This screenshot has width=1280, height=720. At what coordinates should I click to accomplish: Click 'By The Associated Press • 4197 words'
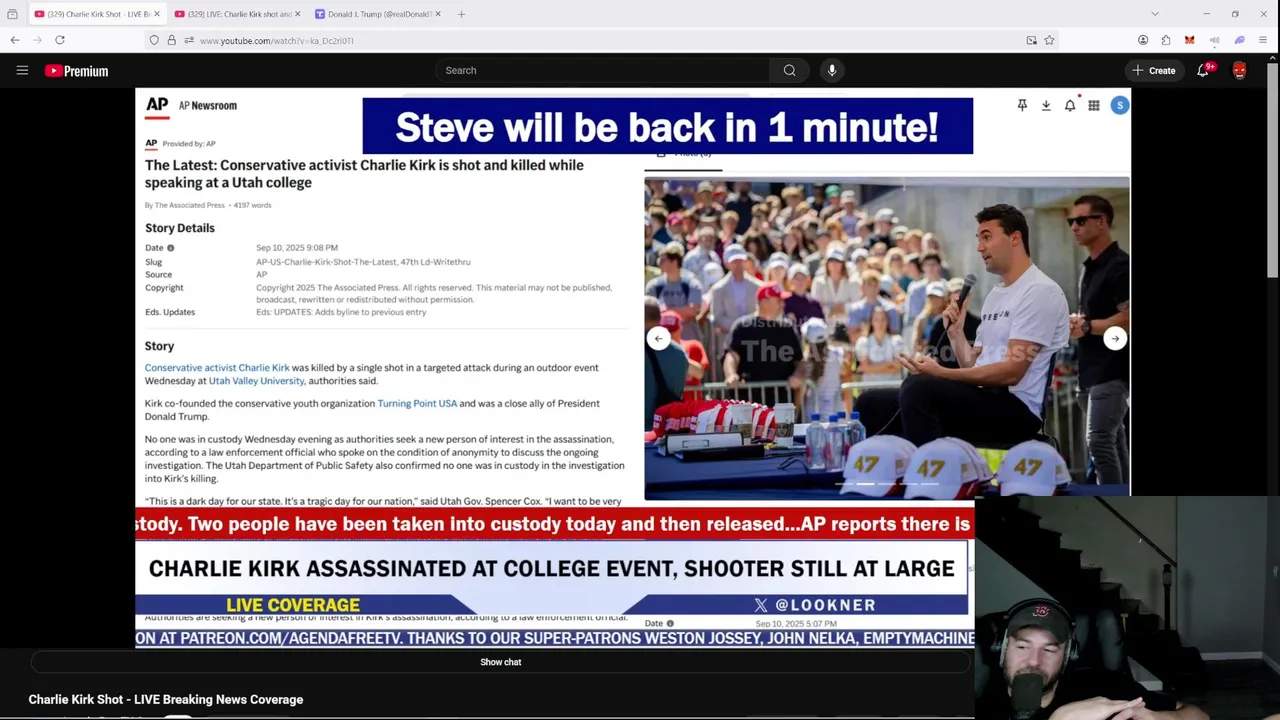pos(208,205)
